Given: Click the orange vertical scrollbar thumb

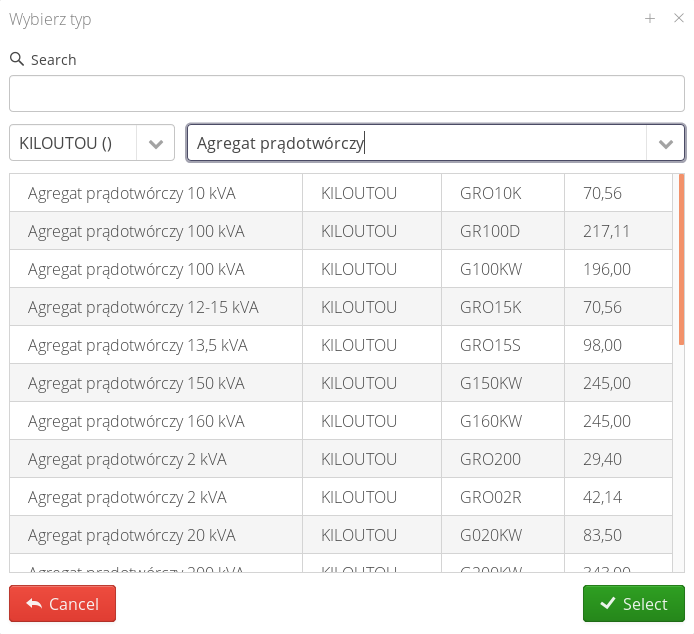Looking at the screenshot, I should point(681,259).
